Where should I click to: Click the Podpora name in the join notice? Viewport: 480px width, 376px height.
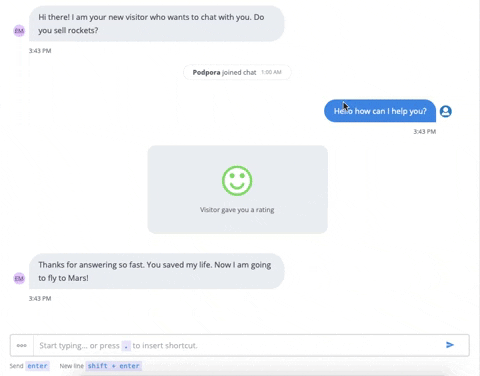206,72
